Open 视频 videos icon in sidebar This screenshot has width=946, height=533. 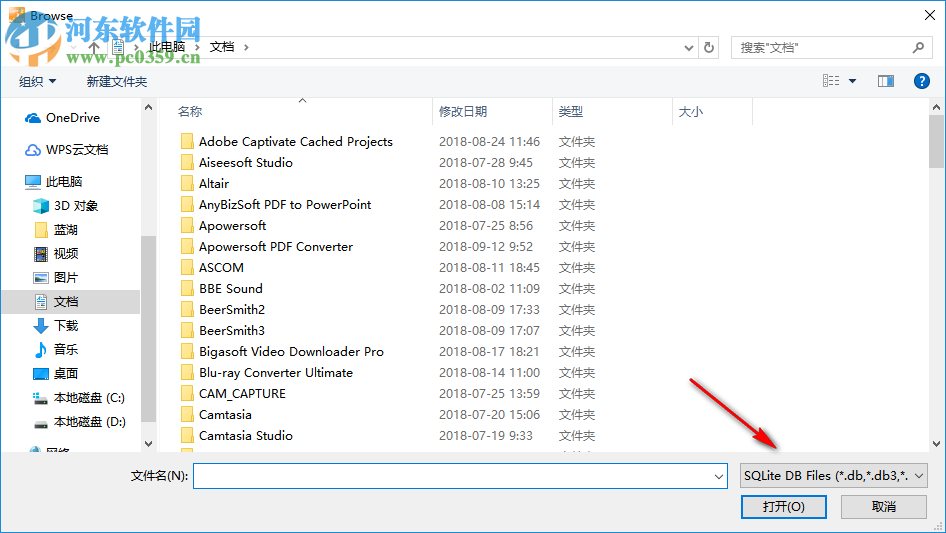click(40, 254)
